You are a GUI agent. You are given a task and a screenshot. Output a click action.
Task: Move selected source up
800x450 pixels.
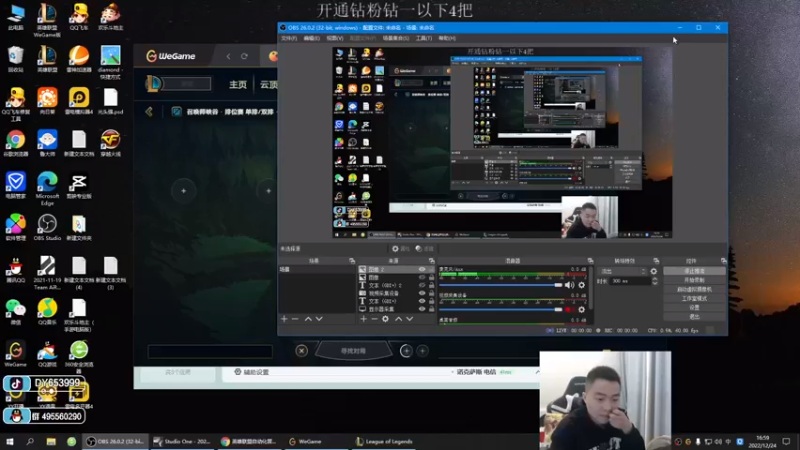tap(398, 319)
